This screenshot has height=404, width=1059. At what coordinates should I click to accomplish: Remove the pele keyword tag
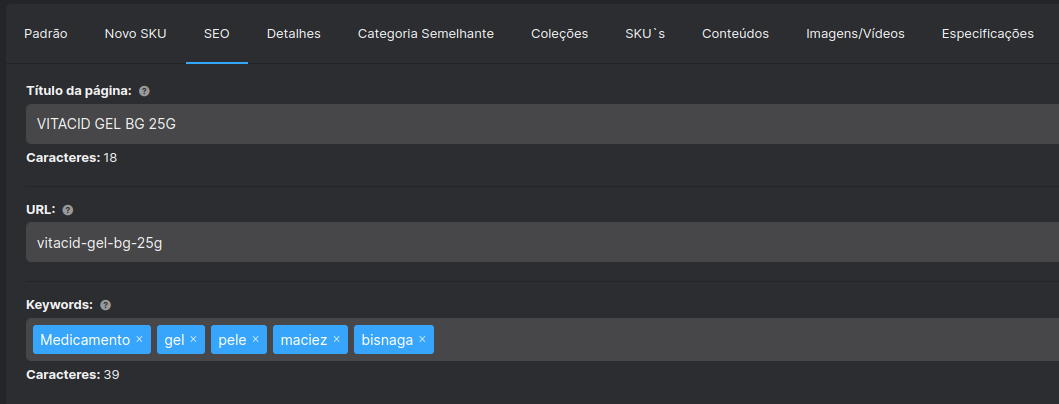click(255, 339)
